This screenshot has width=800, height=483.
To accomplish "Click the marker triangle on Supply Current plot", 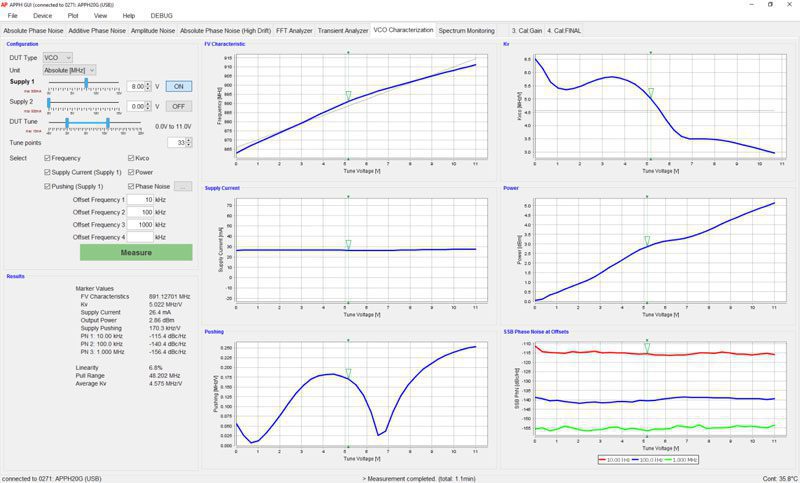I will click(x=348, y=244).
